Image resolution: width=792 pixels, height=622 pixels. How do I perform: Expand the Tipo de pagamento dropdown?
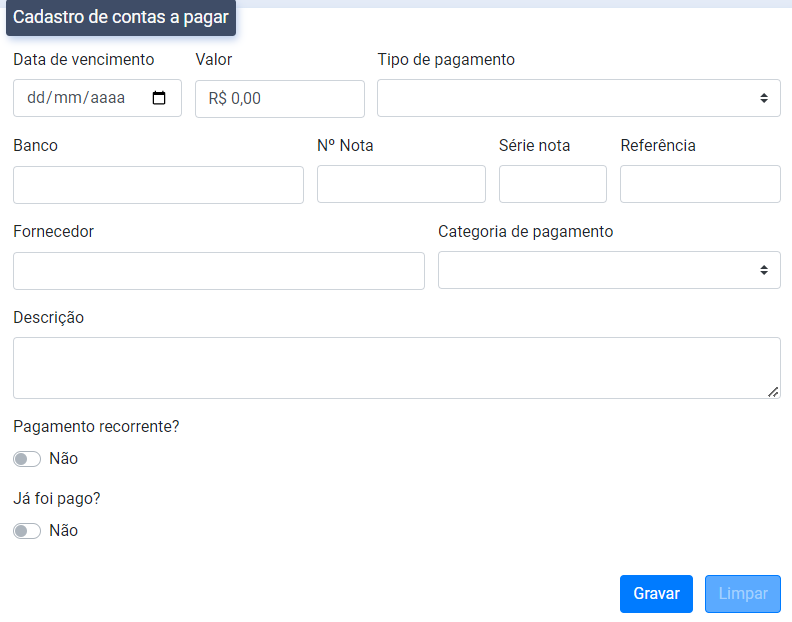(578, 98)
